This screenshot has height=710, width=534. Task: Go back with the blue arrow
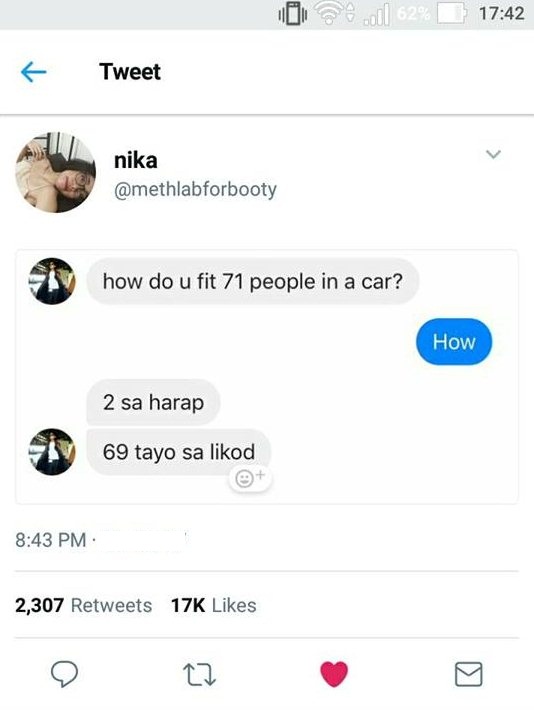(x=34, y=72)
